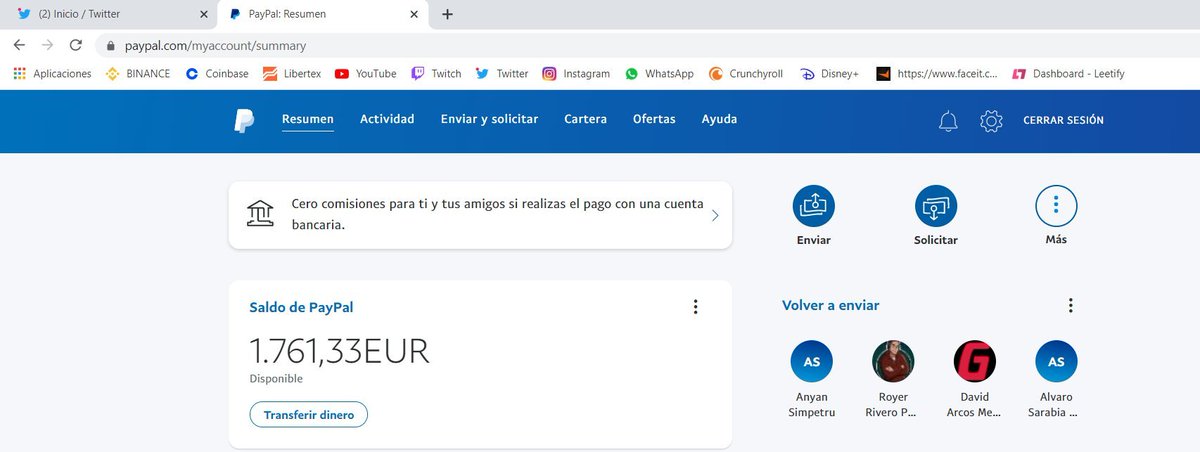Open the WhatsApp bookmark
Image resolution: width=1200 pixels, height=452 pixels.
point(659,73)
